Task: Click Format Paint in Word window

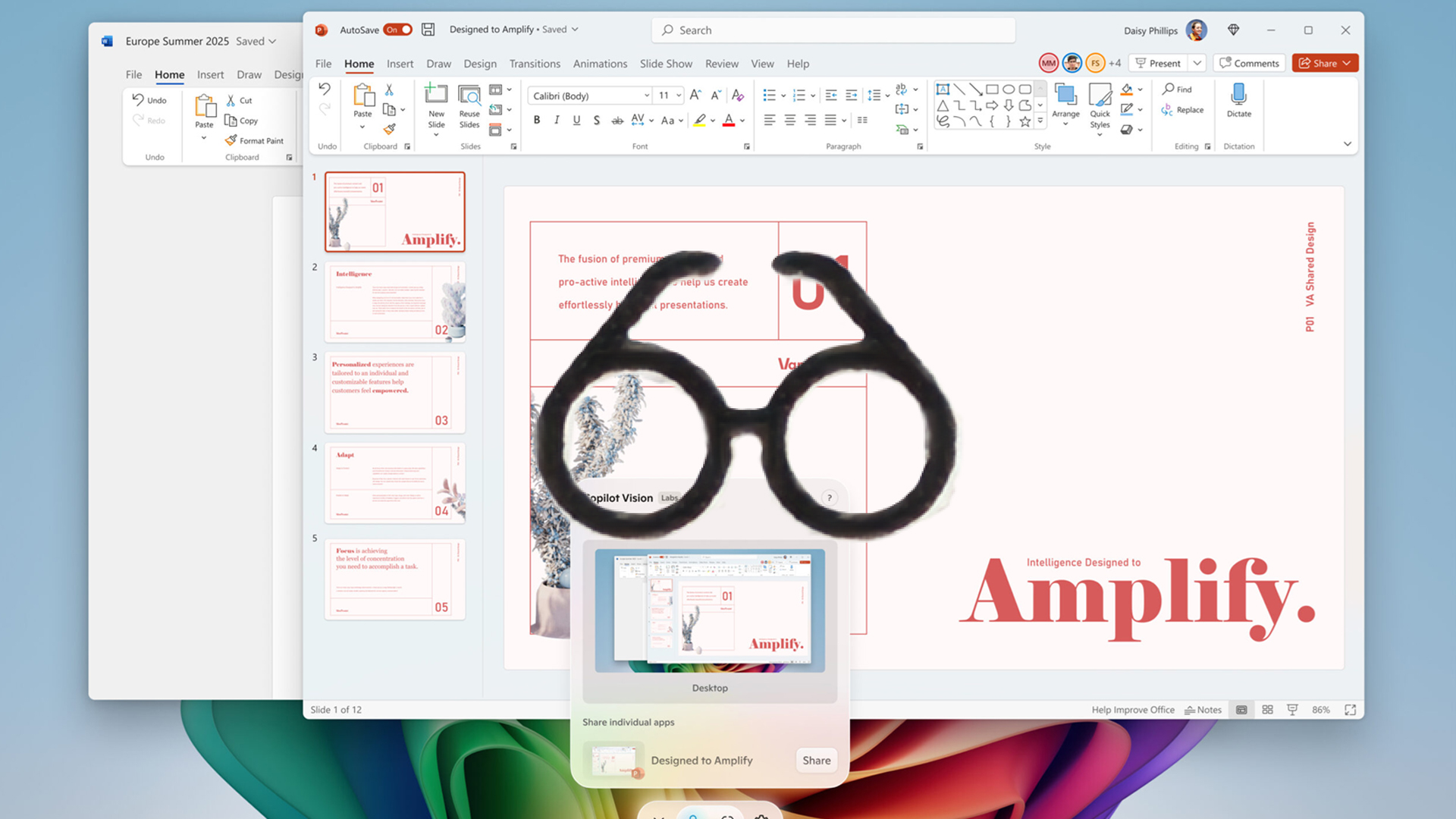Action: click(254, 140)
